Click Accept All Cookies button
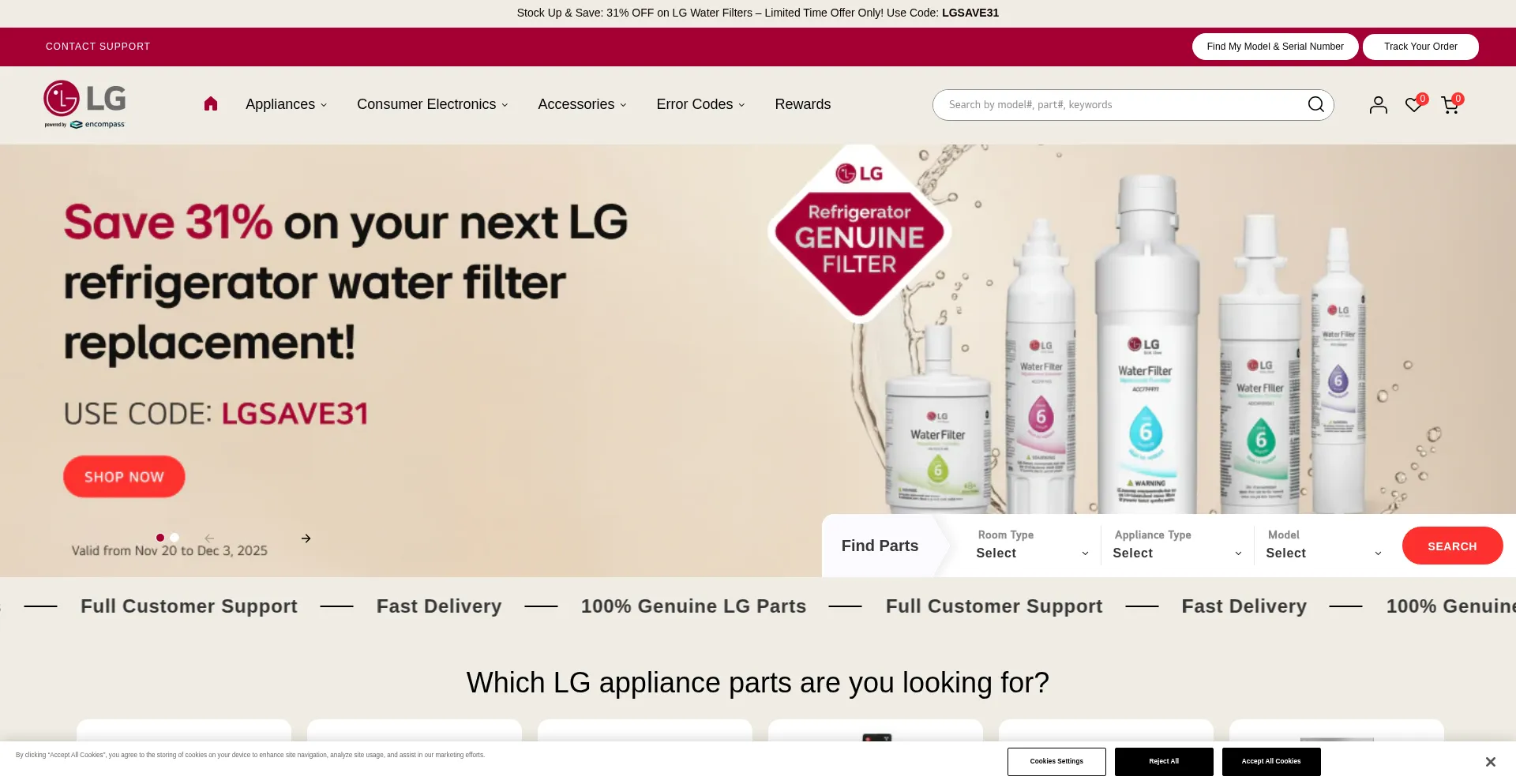1516x784 pixels. click(1271, 762)
